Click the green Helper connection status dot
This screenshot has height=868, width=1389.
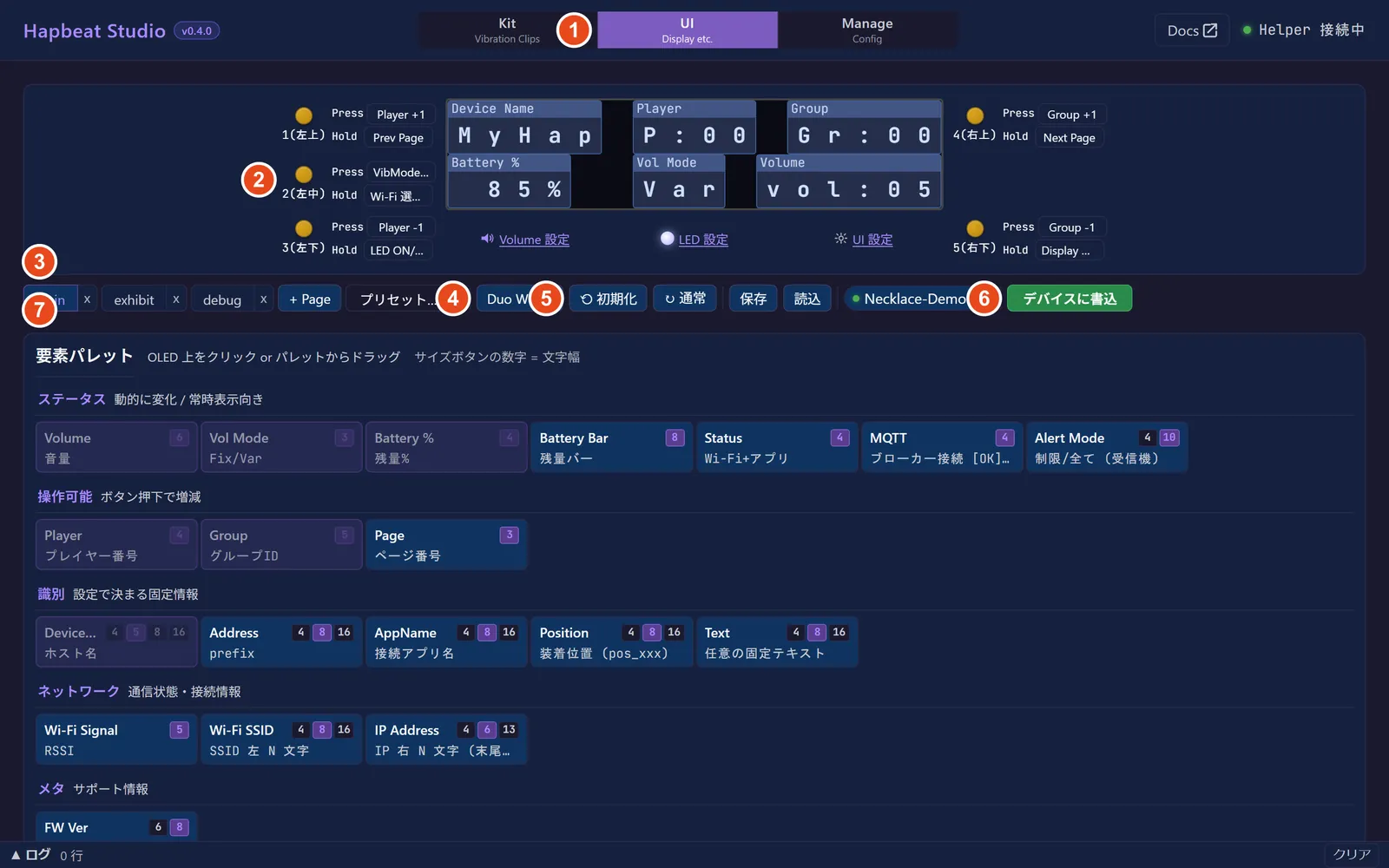click(x=1247, y=30)
